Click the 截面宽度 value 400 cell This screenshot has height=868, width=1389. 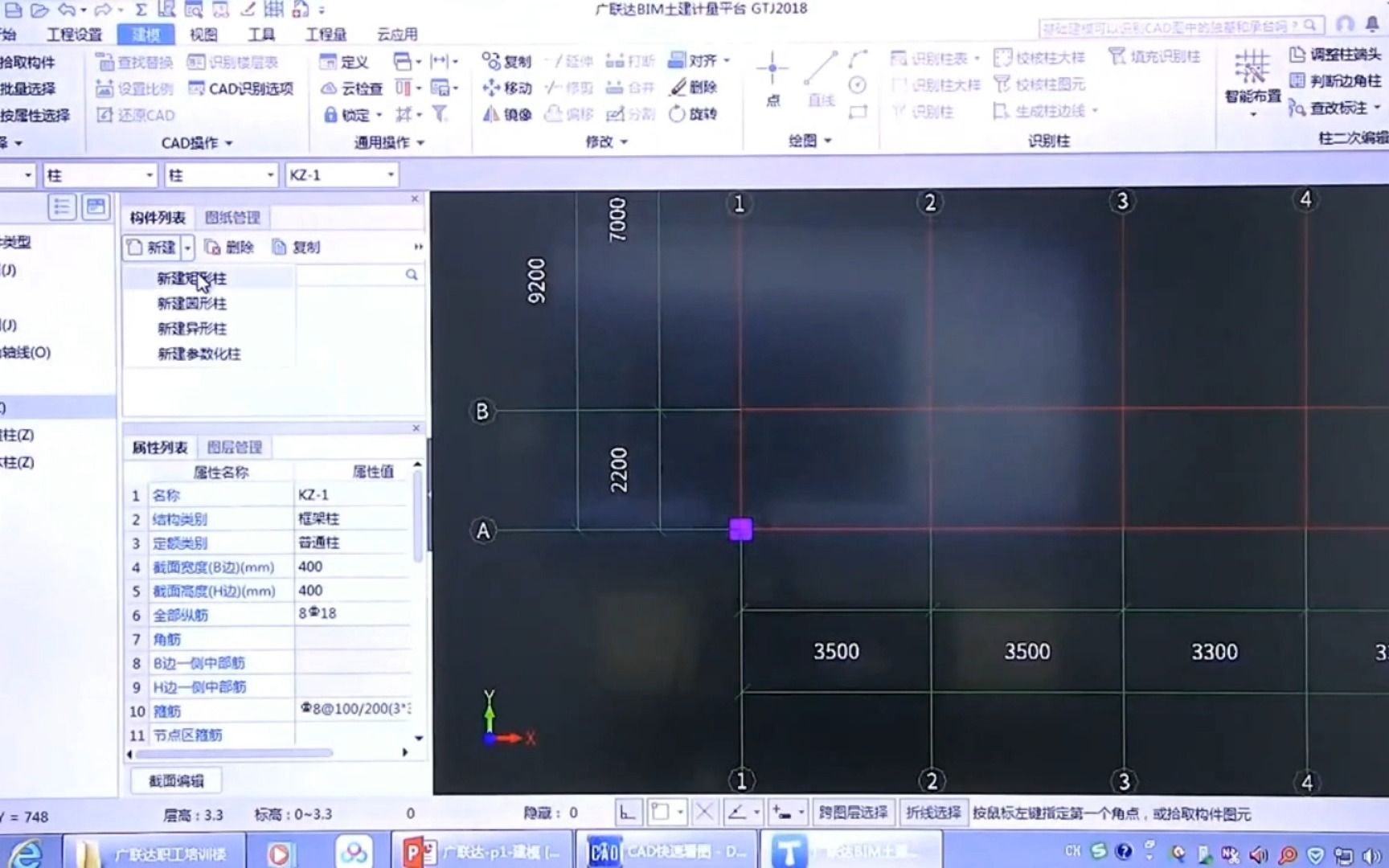click(x=354, y=567)
